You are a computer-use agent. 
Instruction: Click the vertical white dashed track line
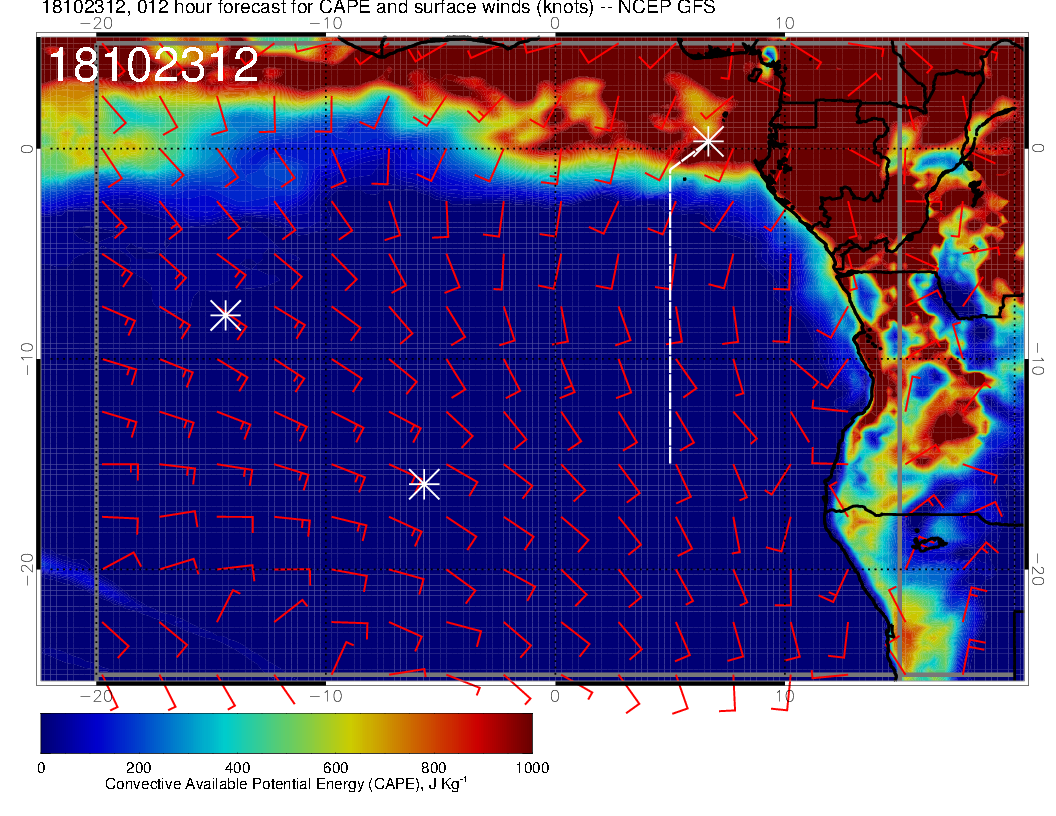tap(670, 320)
